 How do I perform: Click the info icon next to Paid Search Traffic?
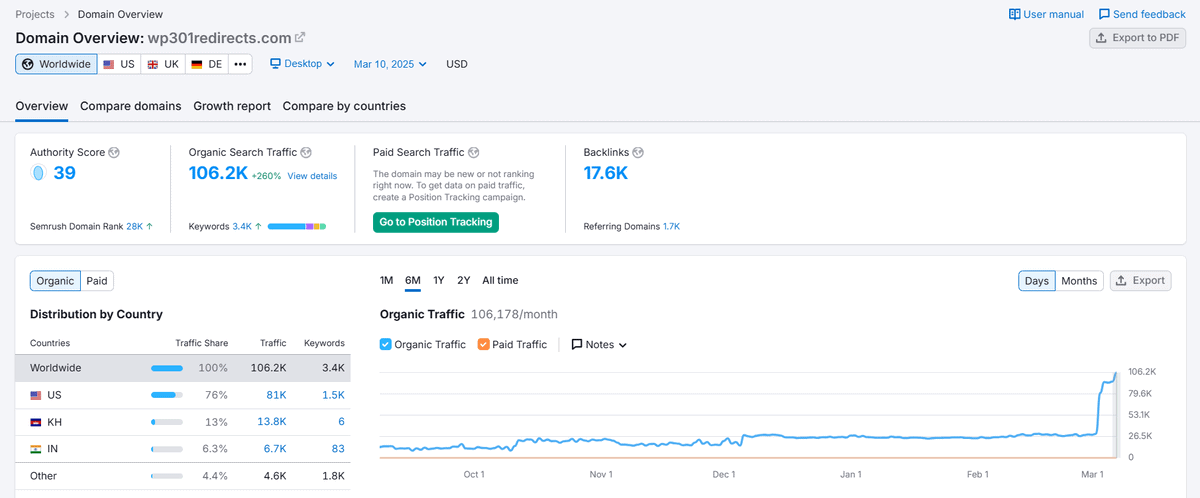[474, 152]
